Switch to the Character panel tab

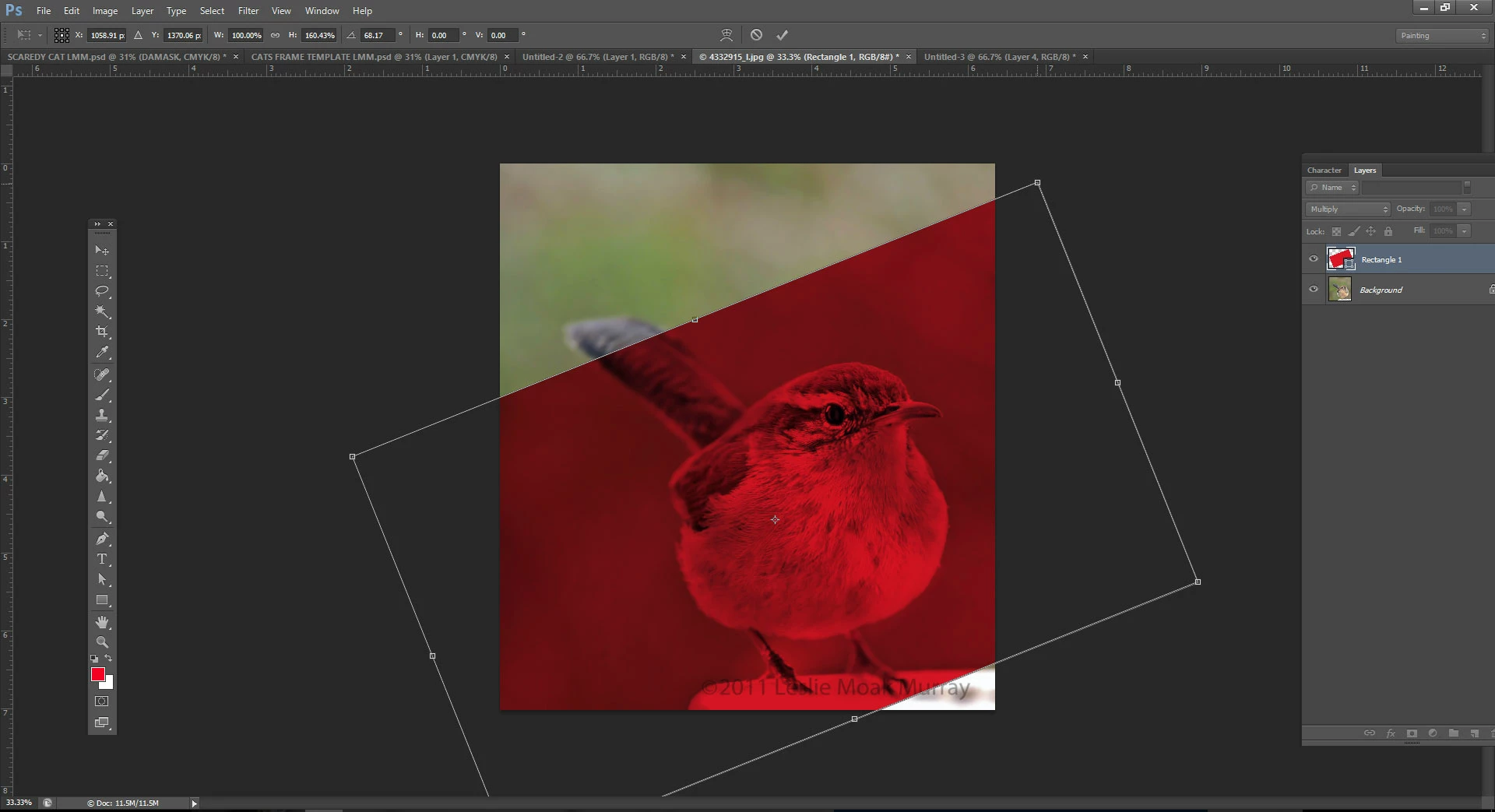(1324, 170)
